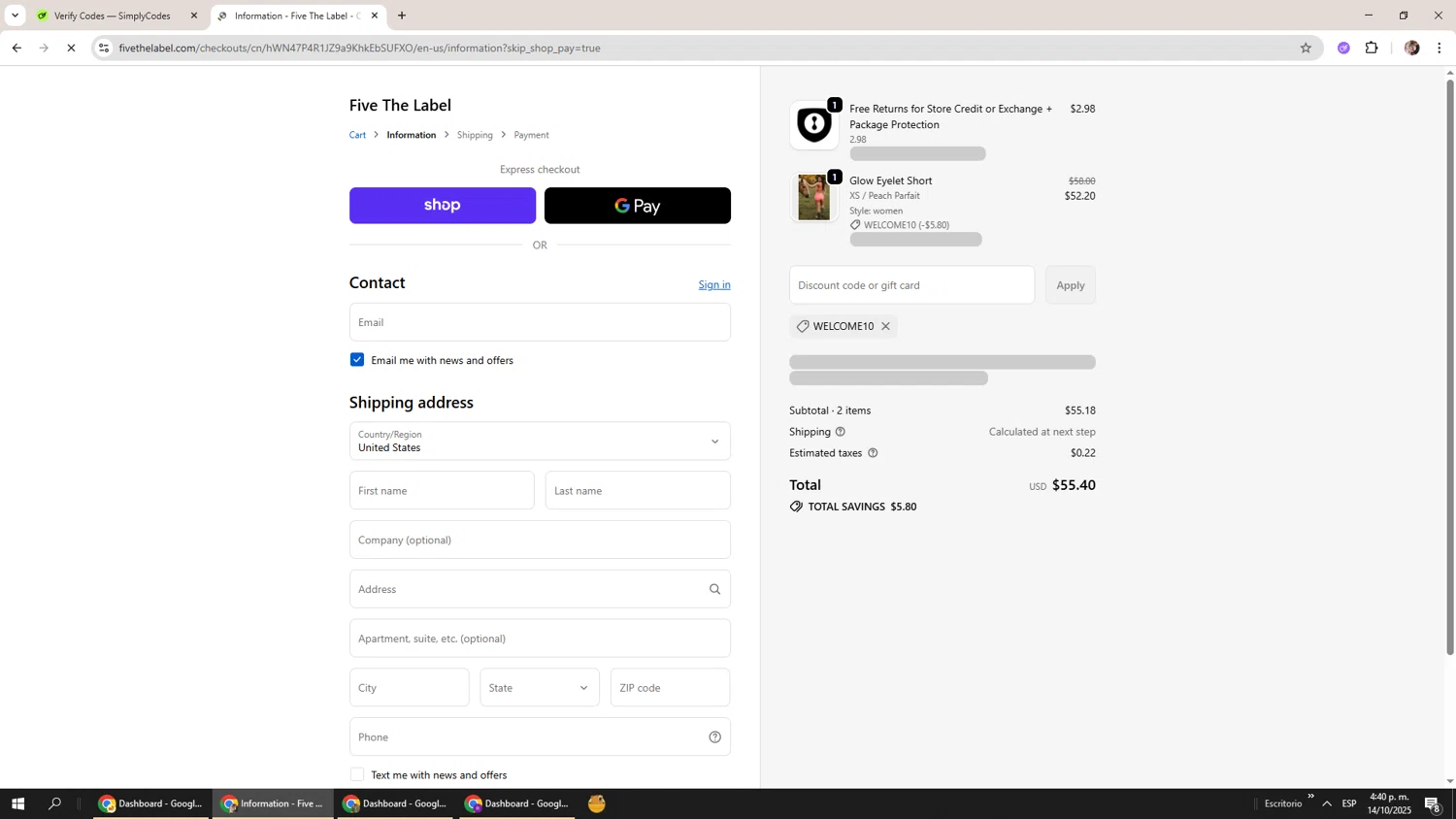The width and height of the screenshot is (1456, 819).
Task: Open Windows Start menu
Action: coord(17,803)
